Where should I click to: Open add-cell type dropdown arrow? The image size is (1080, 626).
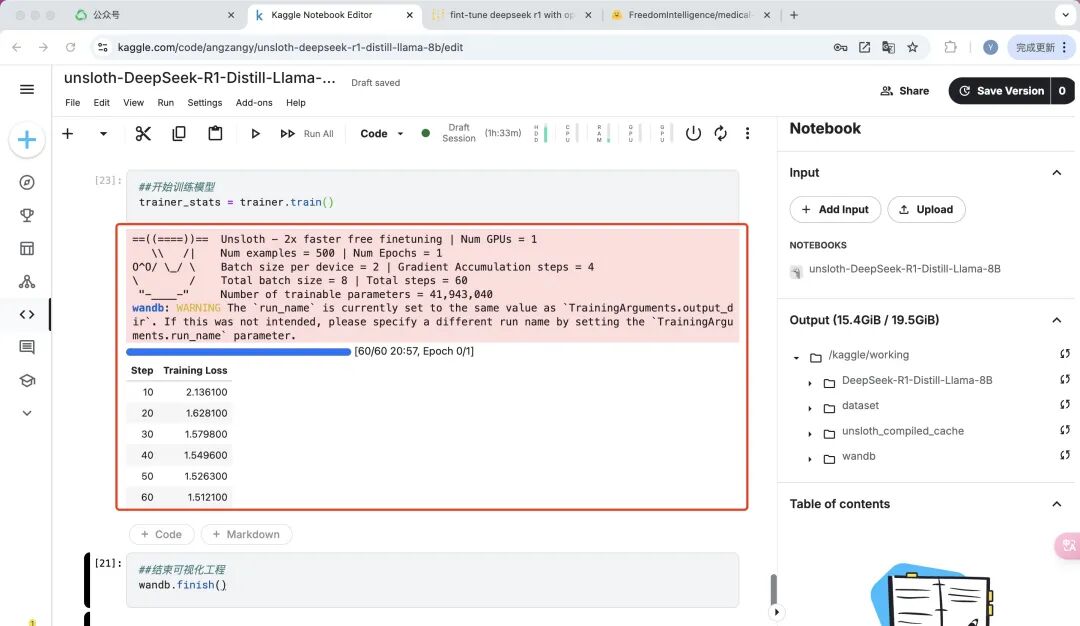click(x=103, y=134)
